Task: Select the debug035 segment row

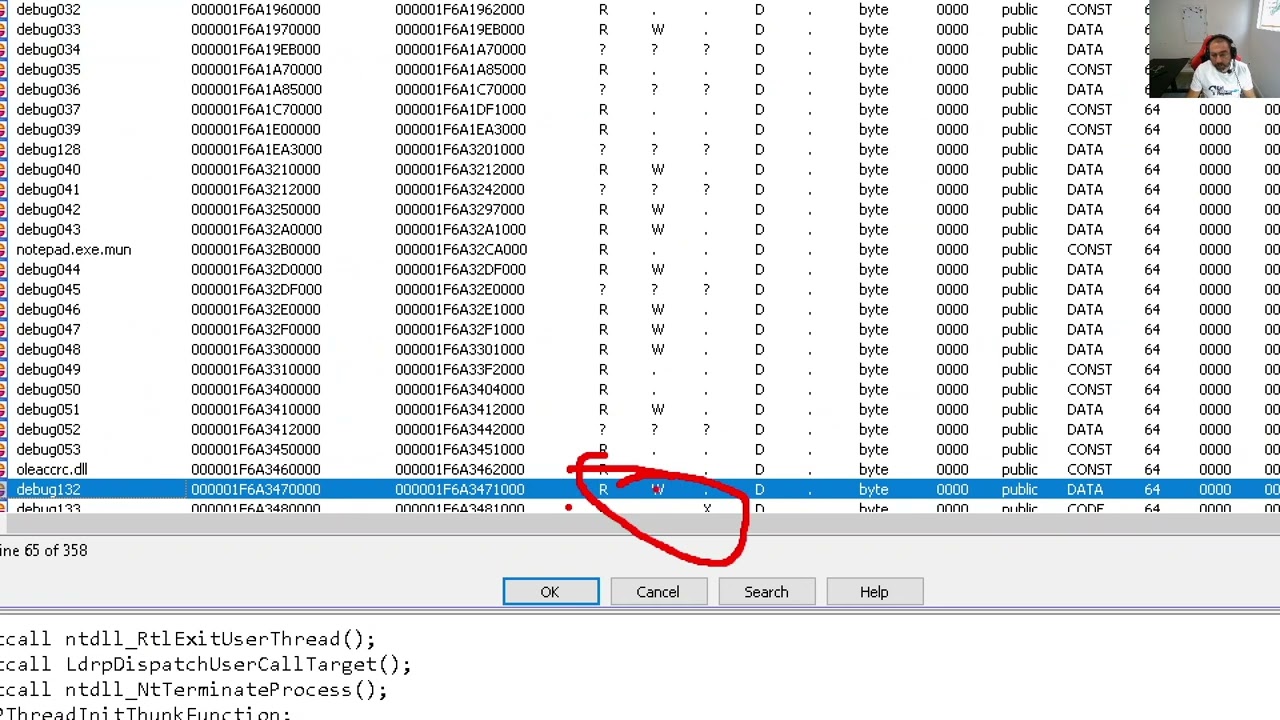Action: [640, 69]
